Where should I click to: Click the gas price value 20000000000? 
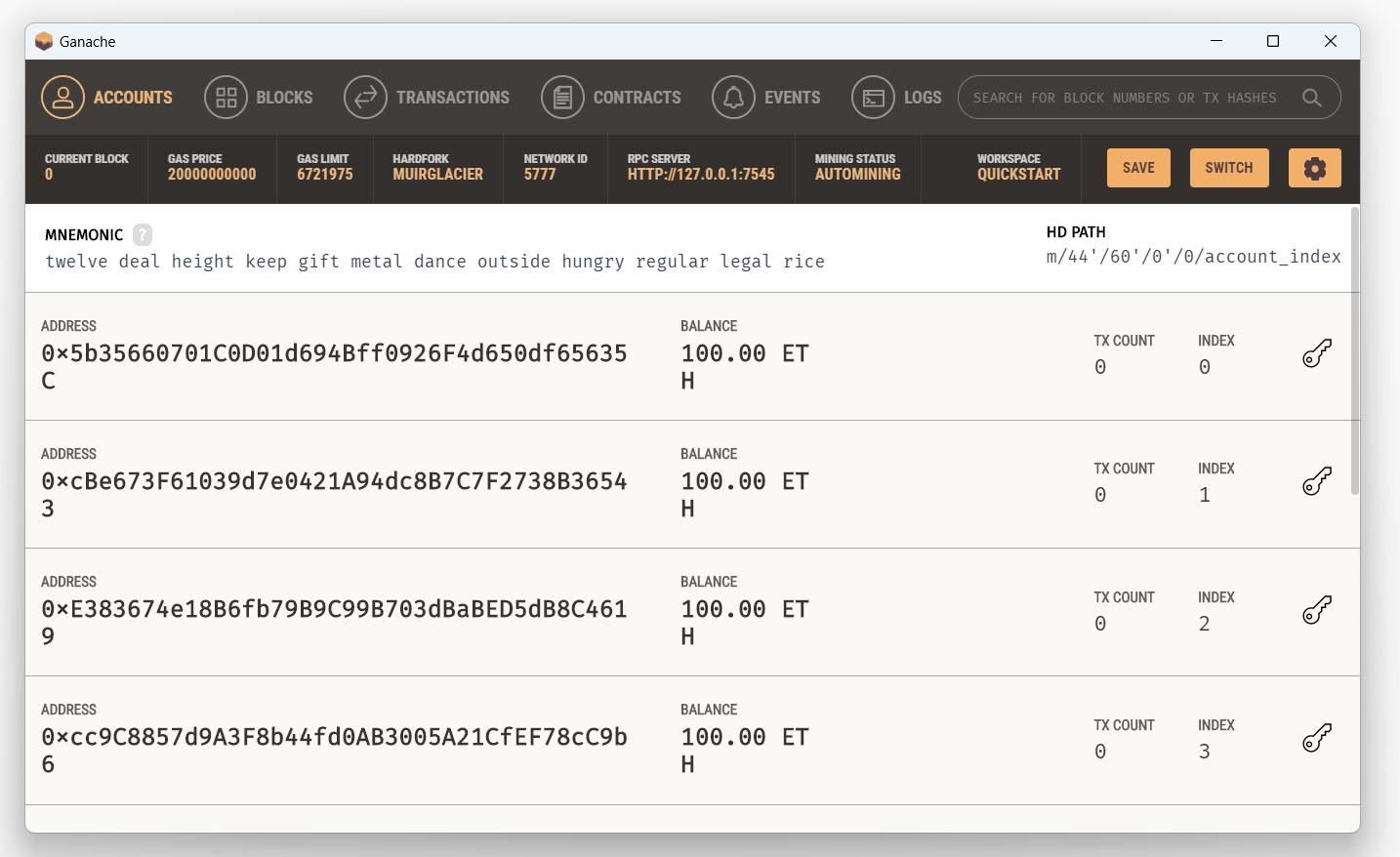coord(212,175)
